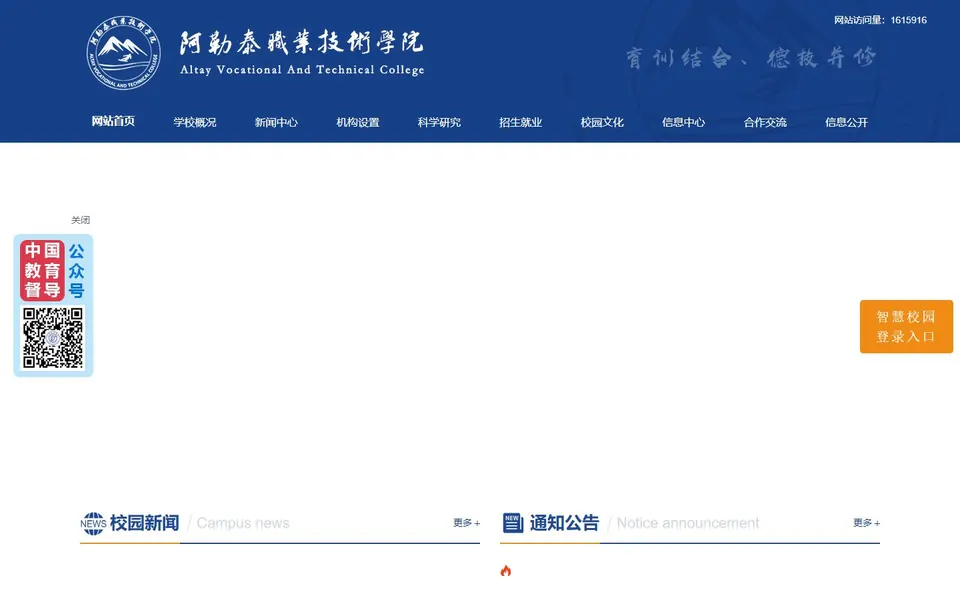Open the 通知公告 section heading
Viewport: 960px width, 600px height.
(564, 523)
